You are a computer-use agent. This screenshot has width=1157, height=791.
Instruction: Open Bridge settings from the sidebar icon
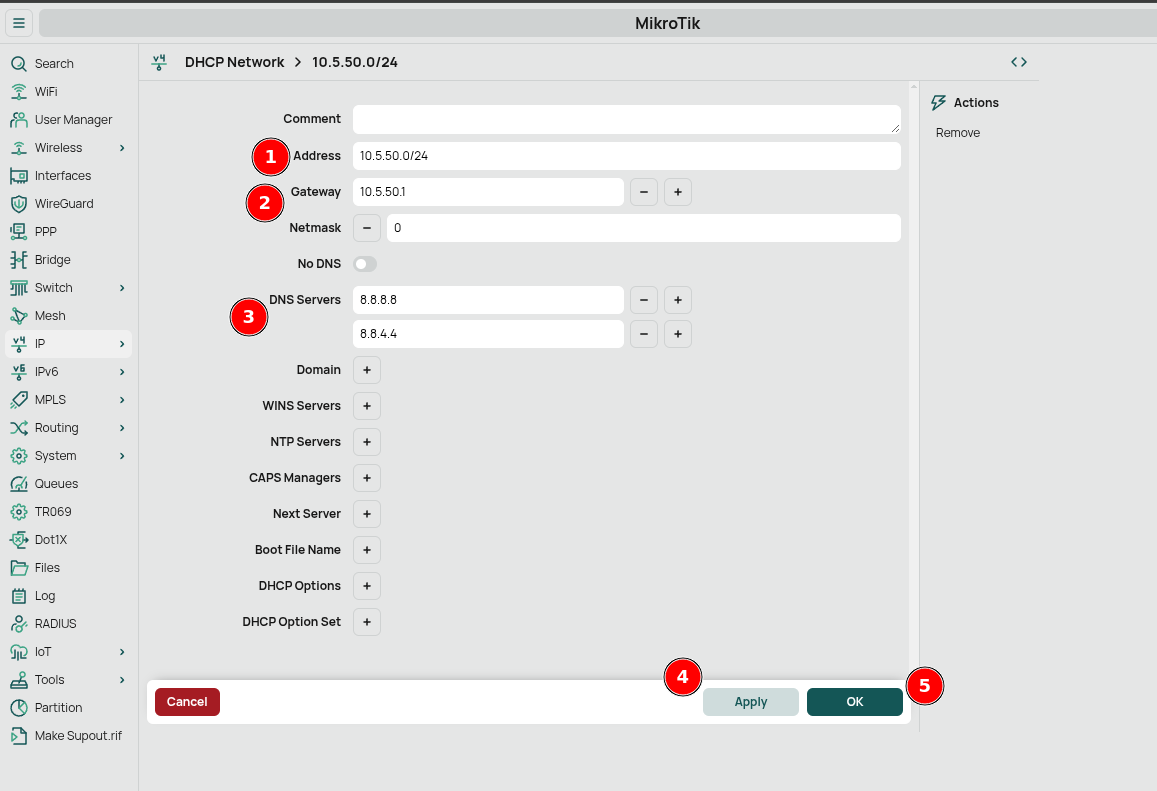pos(20,259)
